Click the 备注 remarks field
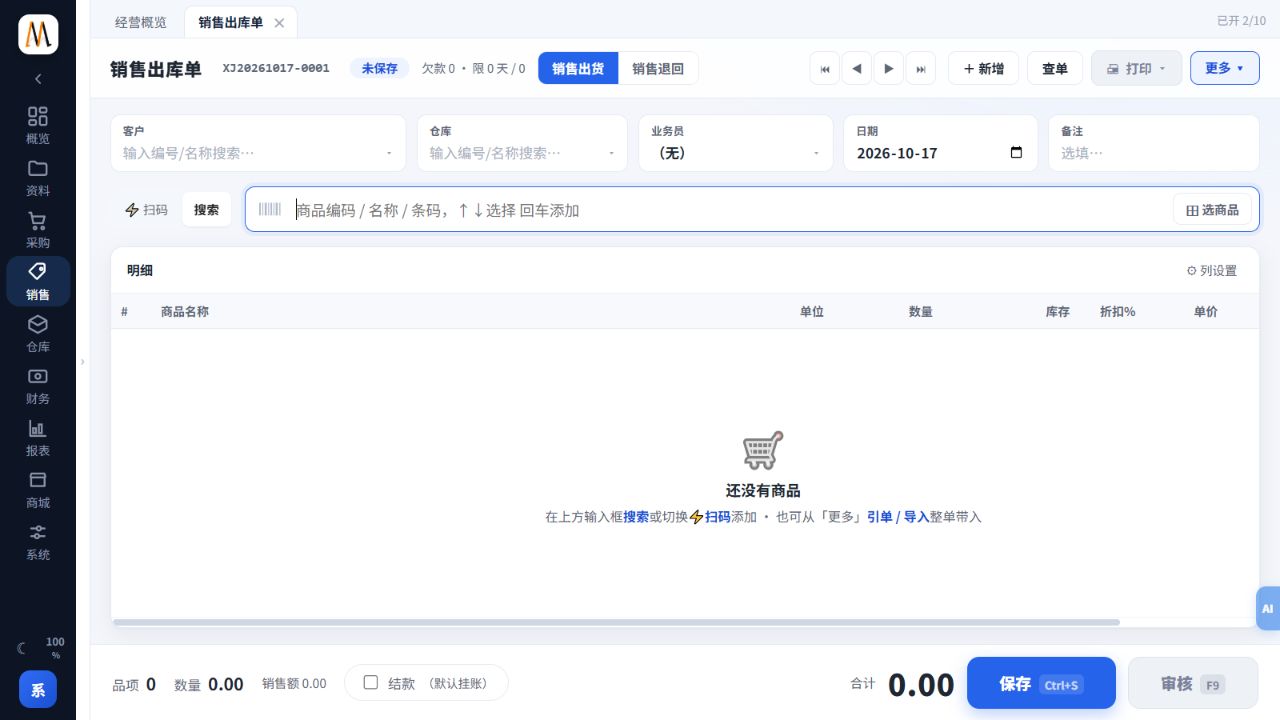Viewport: 1280px width, 720px height. tap(1154, 143)
